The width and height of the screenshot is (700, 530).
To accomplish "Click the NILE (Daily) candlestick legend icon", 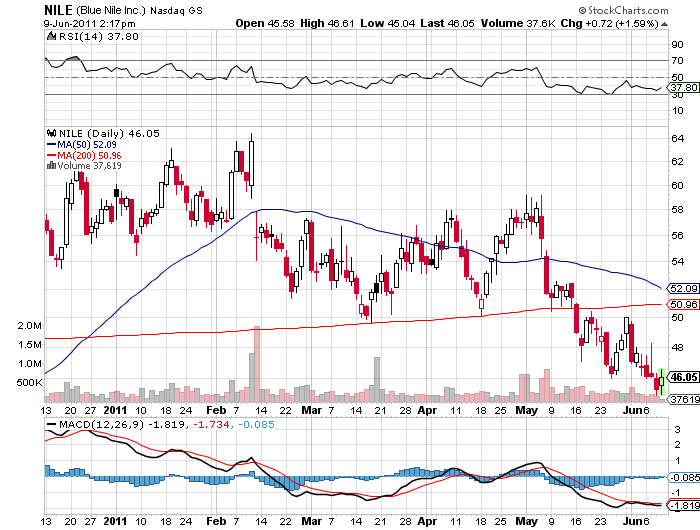I will [51, 133].
